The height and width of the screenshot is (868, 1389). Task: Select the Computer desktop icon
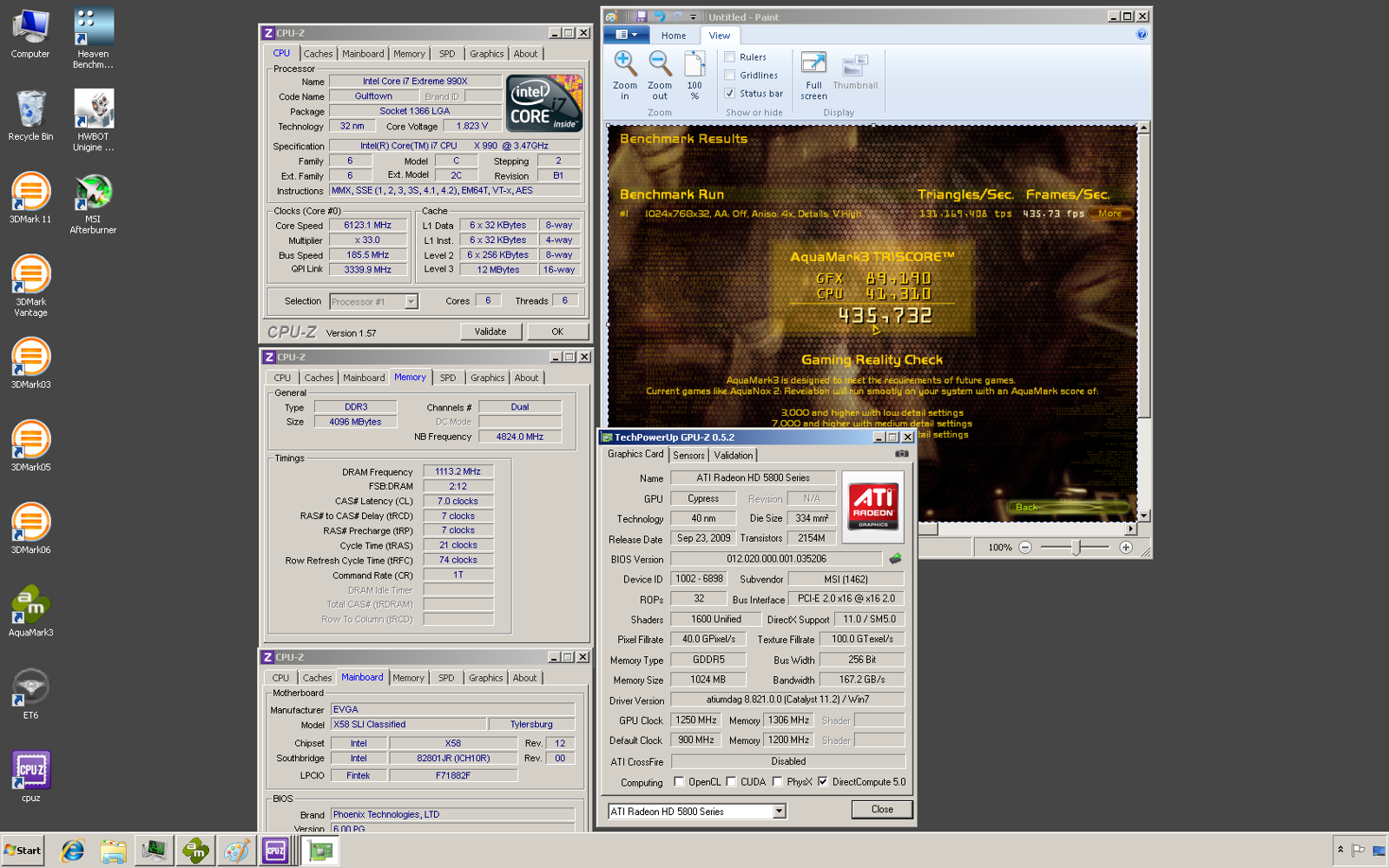(30, 33)
